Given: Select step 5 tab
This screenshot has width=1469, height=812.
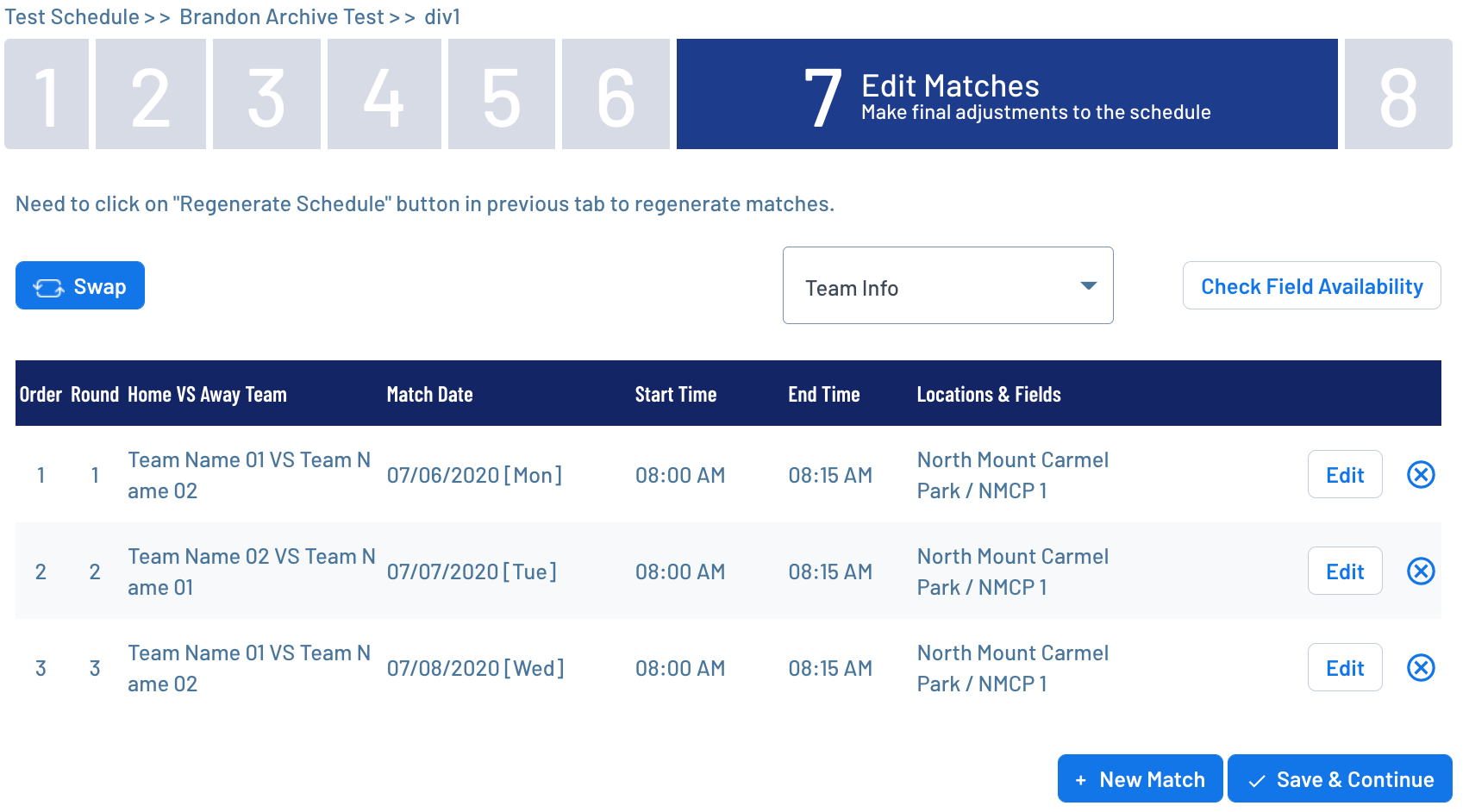Looking at the screenshot, I should 501,94.
